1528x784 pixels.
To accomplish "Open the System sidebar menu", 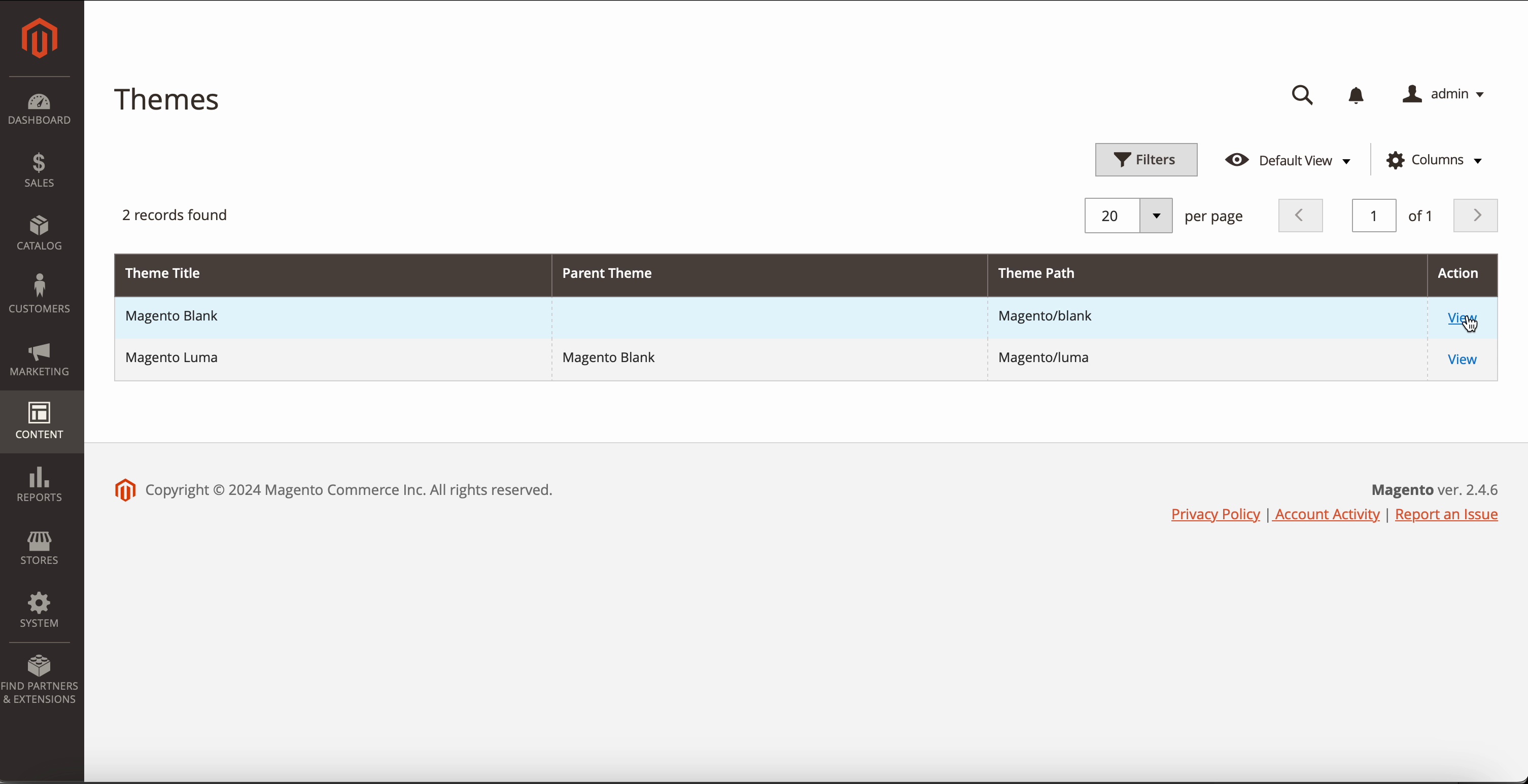I will coord(39,610).
